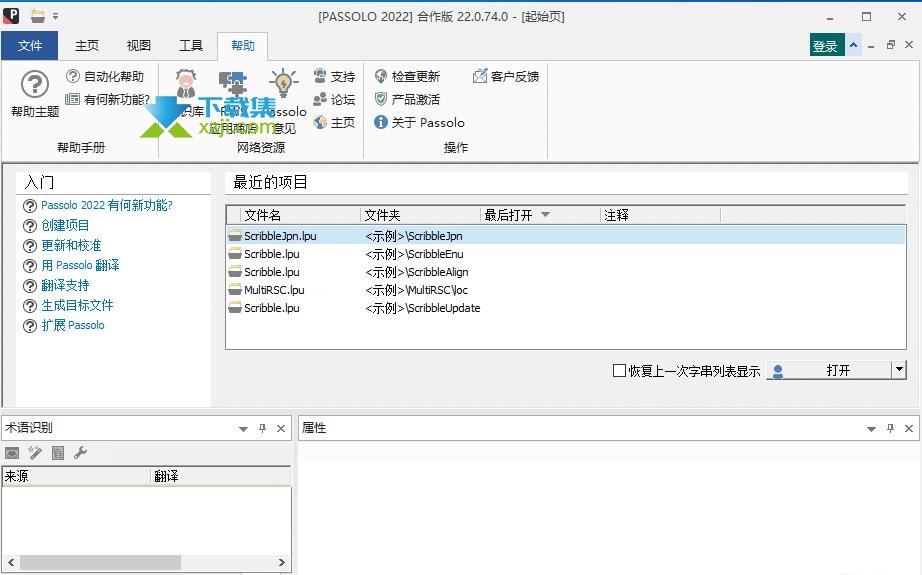Viewport: 922px width, 575px height.
Task: Click wrench settings icon in 术语识别 toolbar
Action: pyautogui.click(x=81, y=453)
